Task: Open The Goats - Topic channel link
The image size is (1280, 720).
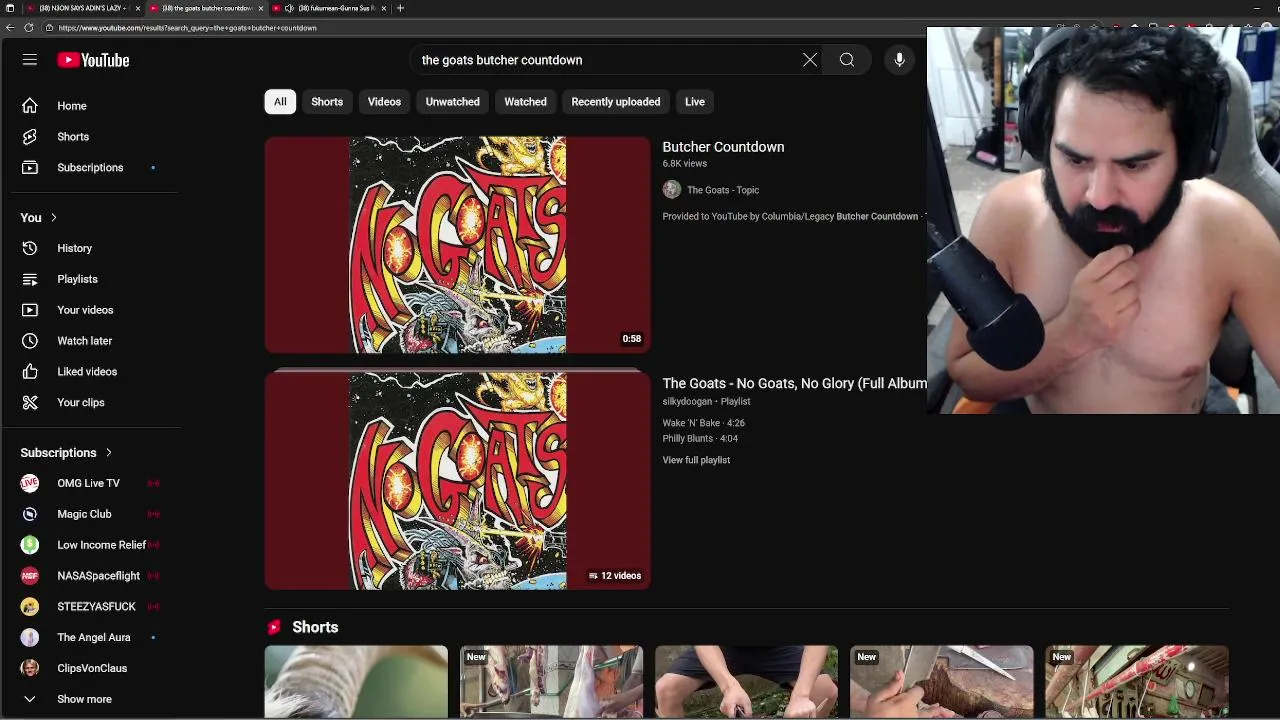Action: click(x=723, y=190)
